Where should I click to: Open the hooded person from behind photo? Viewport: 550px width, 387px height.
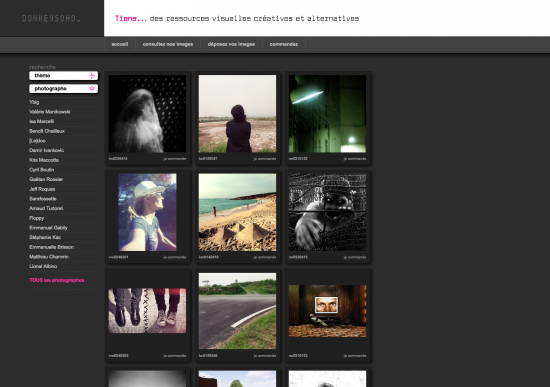tap(237, 114)
